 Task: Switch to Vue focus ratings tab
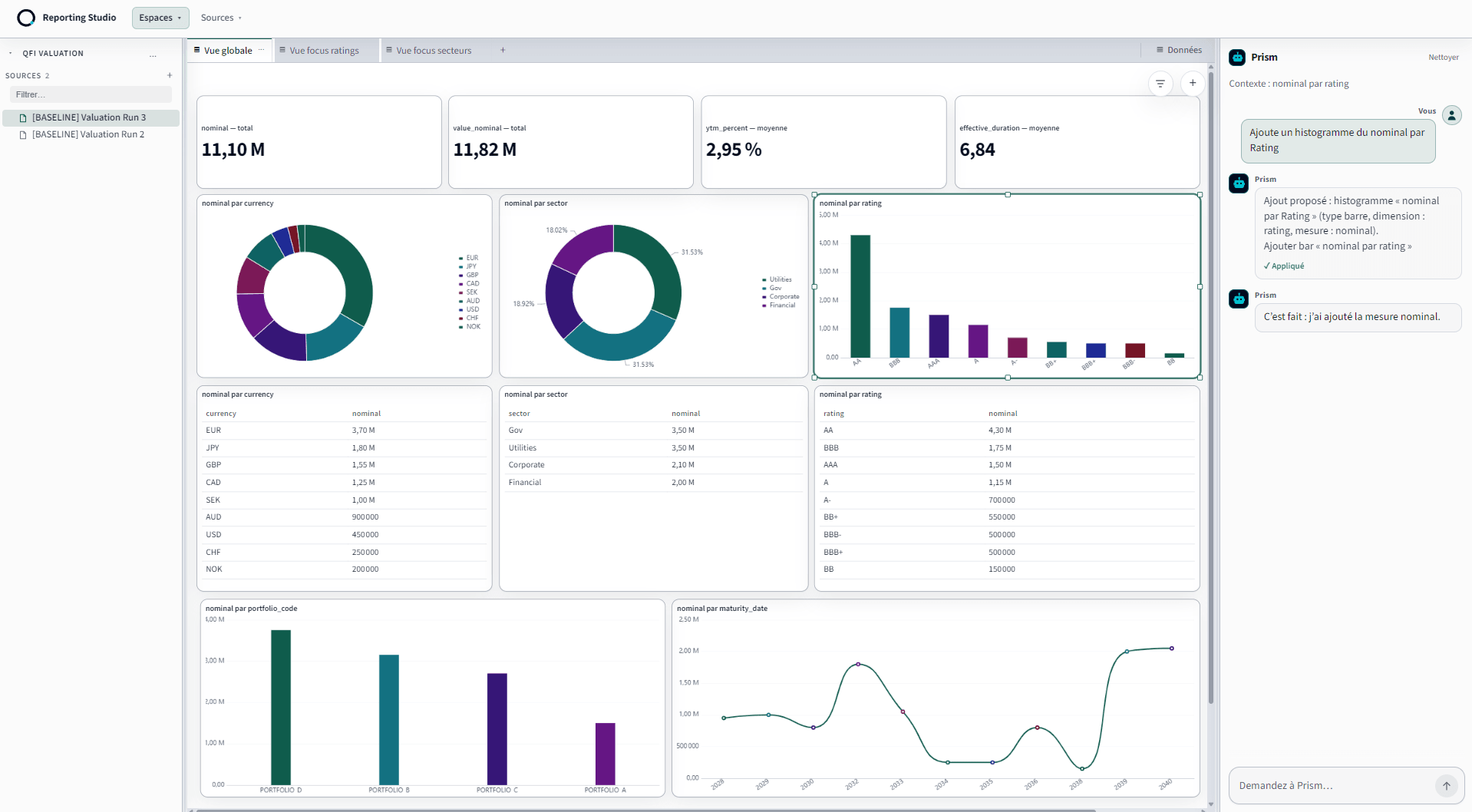[325, 51]
